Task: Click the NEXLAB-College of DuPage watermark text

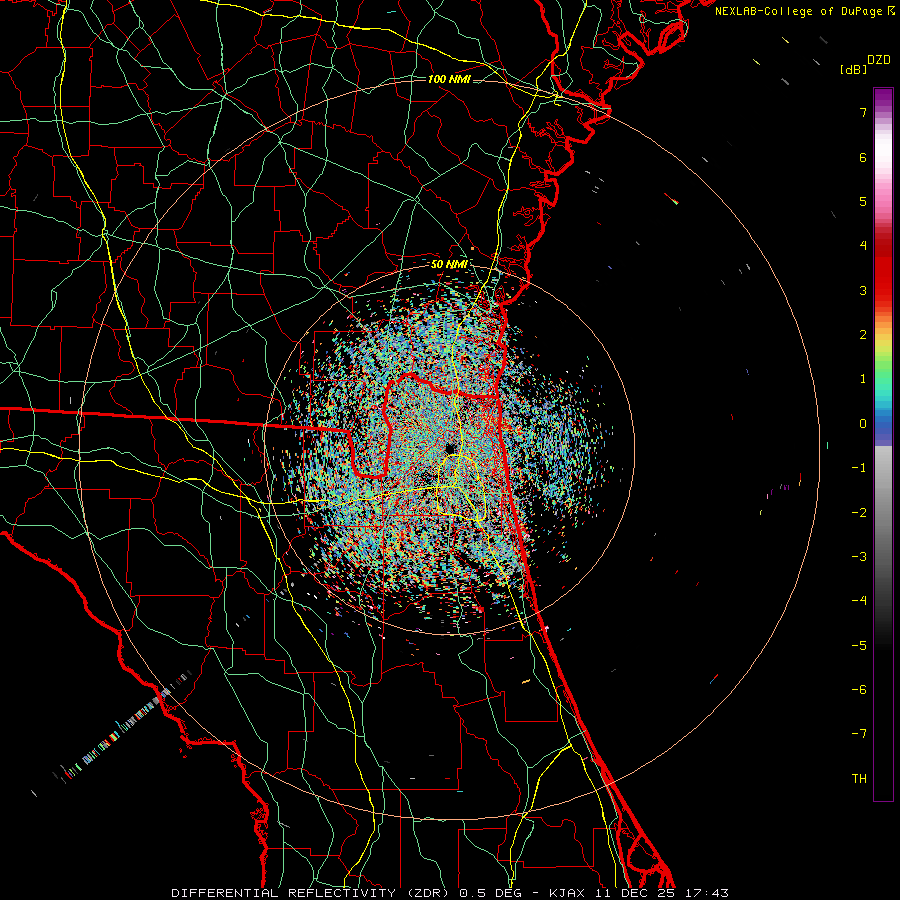Action: coord(805,11)
